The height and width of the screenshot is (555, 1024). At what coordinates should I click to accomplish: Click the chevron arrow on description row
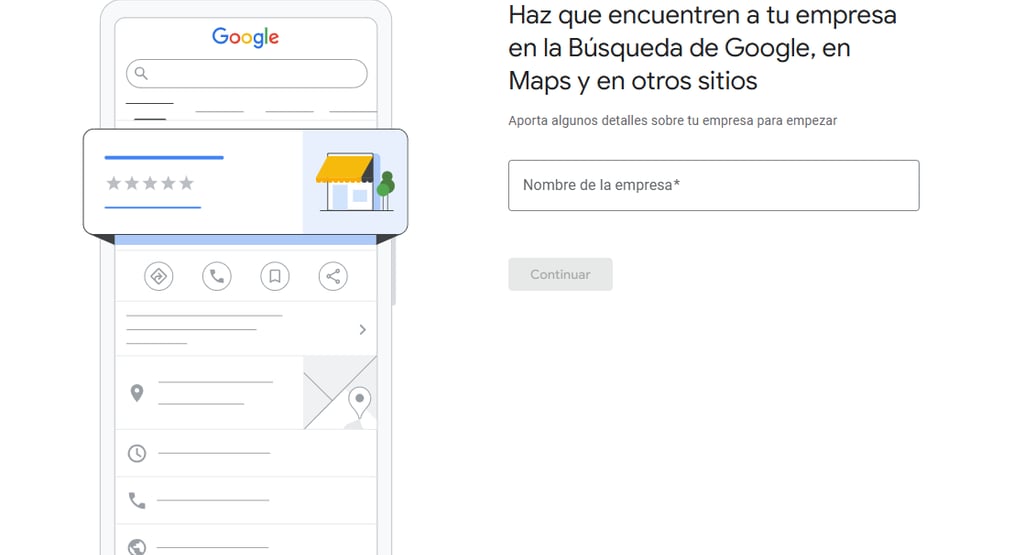(362, 330)
